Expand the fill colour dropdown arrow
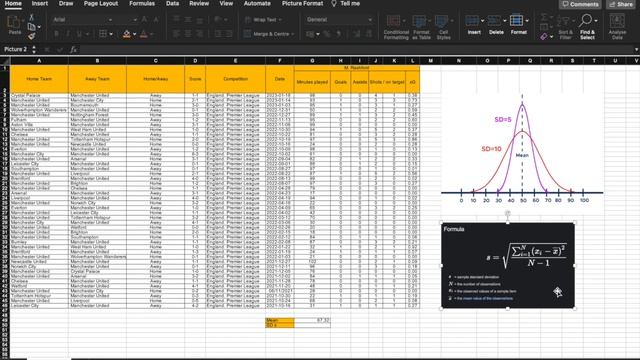The width and height of the screenshot is (640, 360). [x=134, y=34]
